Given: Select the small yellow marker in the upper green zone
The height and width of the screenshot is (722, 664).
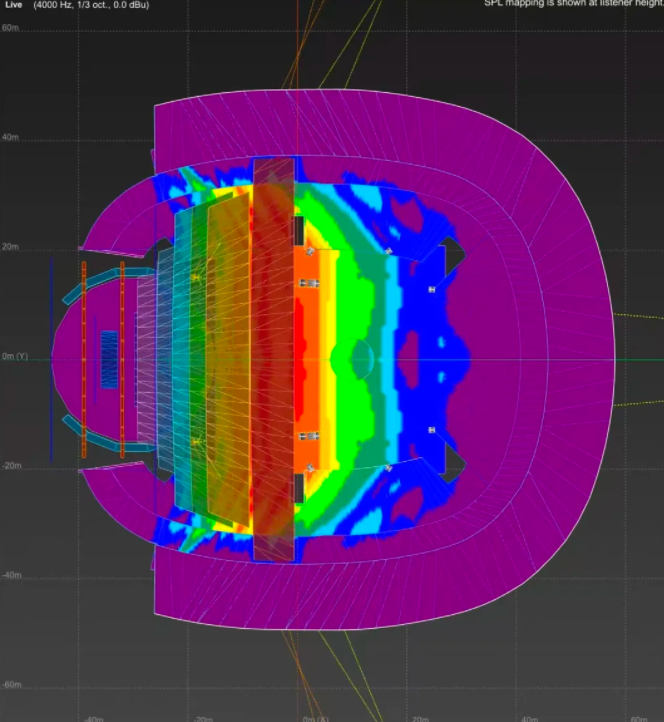Looking at the screenshot, I should click(196, 276).
